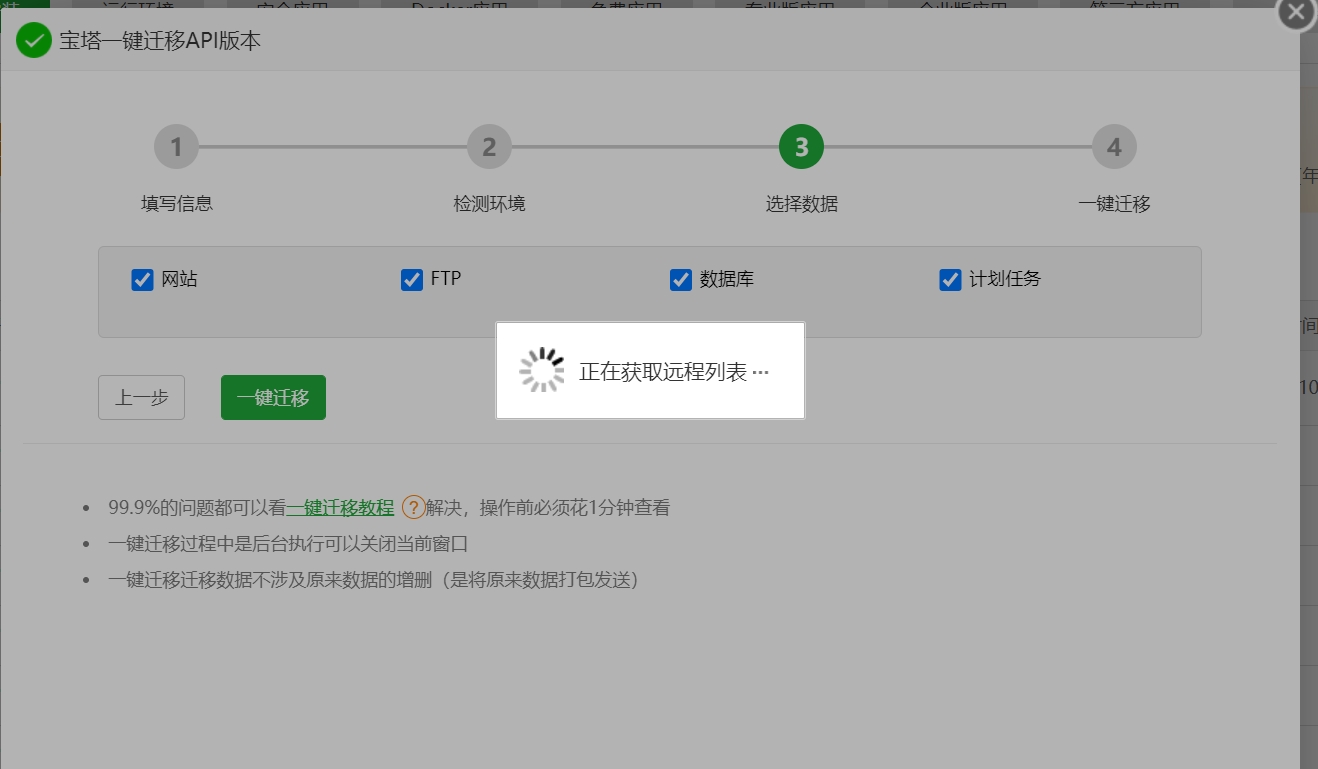This screenshot has width=1318, height=769.
Task: Select step 4 circle 一键迁移
Action: 1114,147
